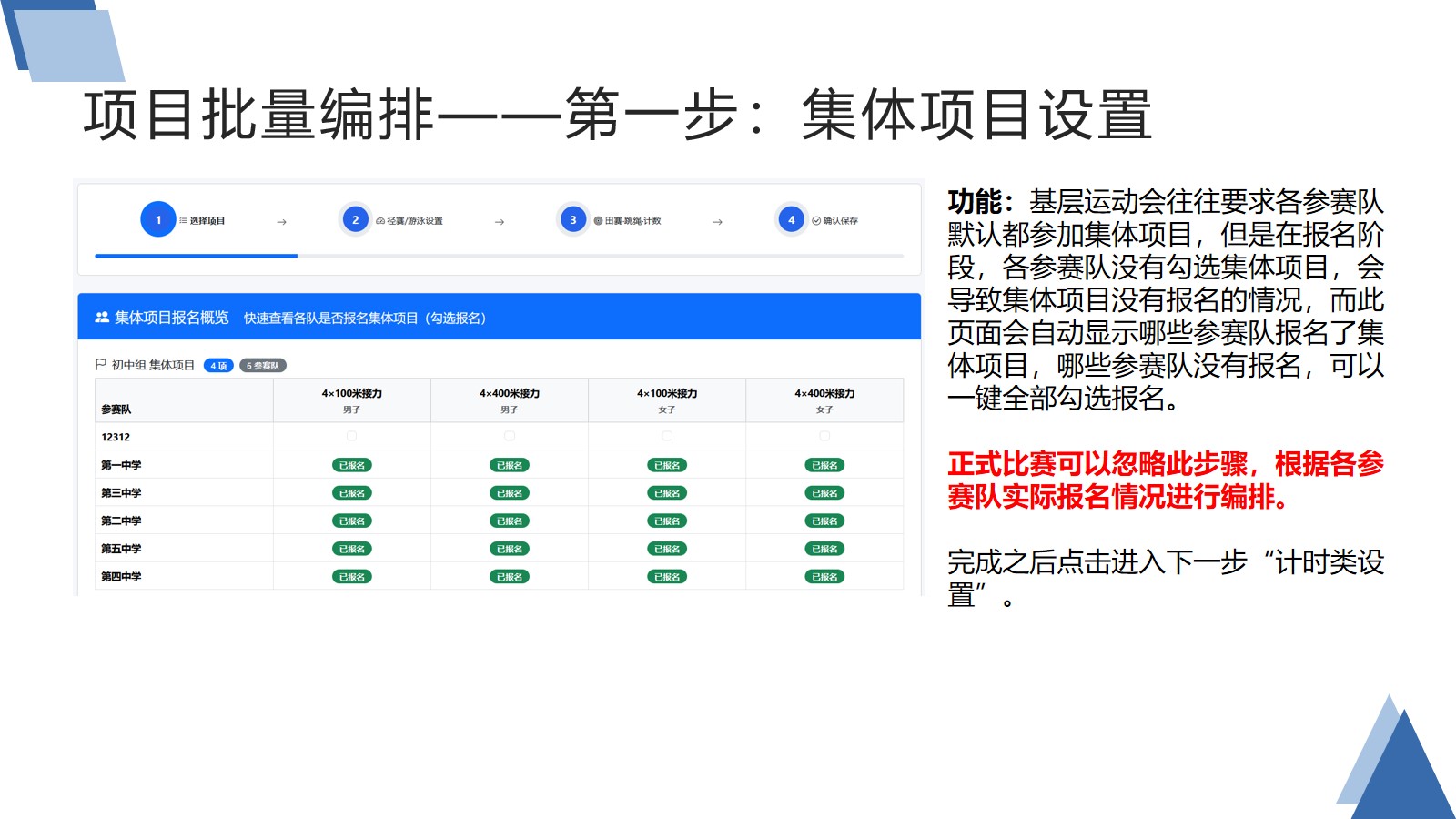
Task: Click 第三中学 已报名 badge for women's 4×100米接力
Action: [667, 493]
